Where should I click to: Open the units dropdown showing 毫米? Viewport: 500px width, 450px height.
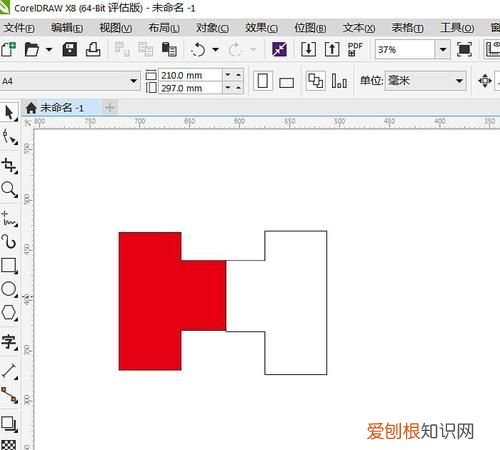425,81
